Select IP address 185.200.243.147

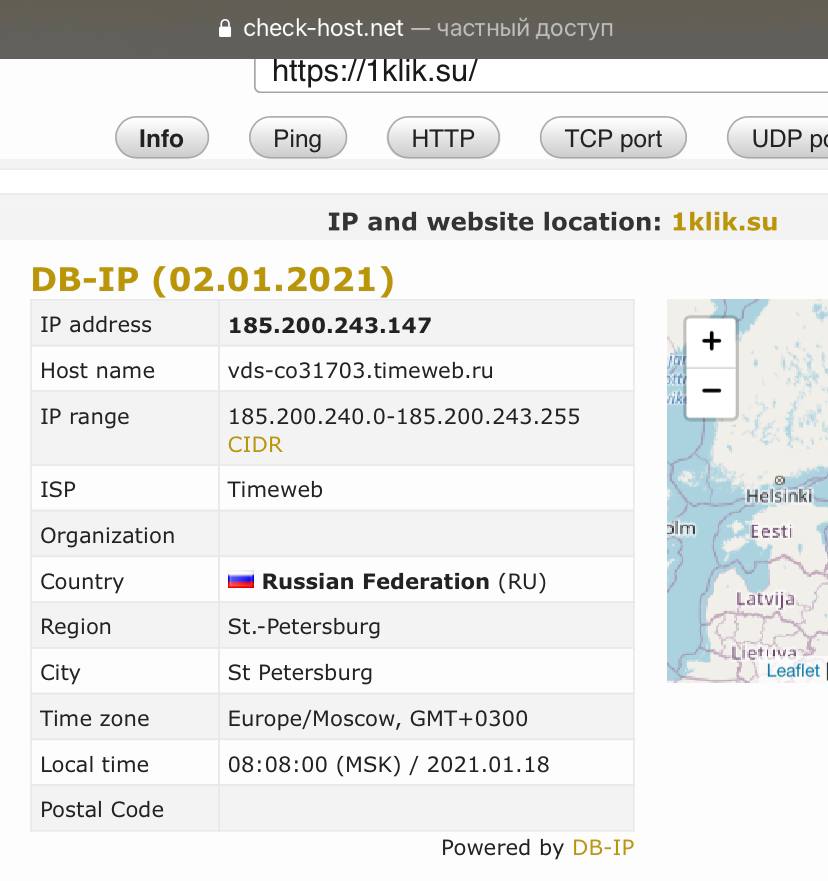330,325
